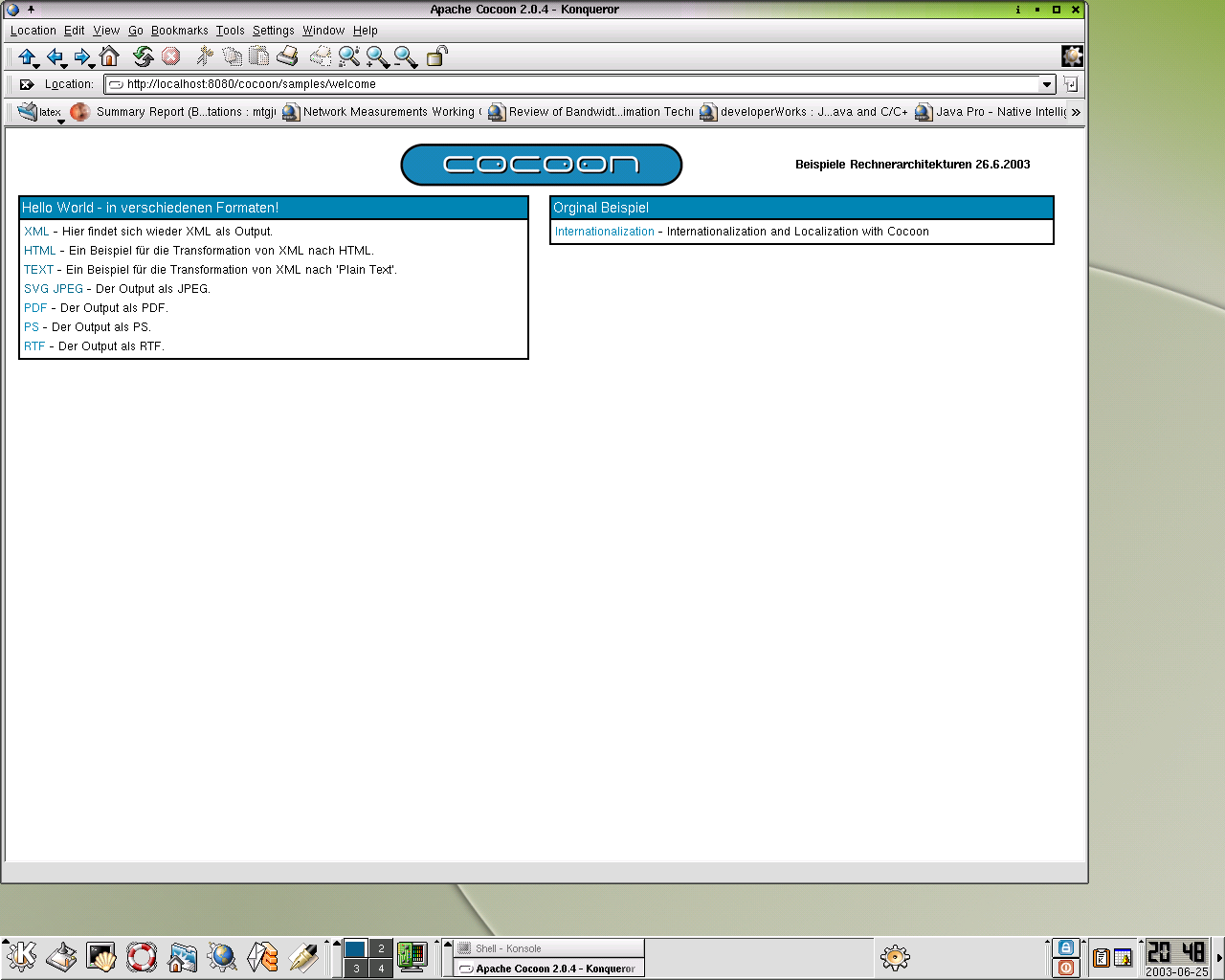Go to the Home page
Screen dimensions: 1225x980
click(x=109, y=56)
